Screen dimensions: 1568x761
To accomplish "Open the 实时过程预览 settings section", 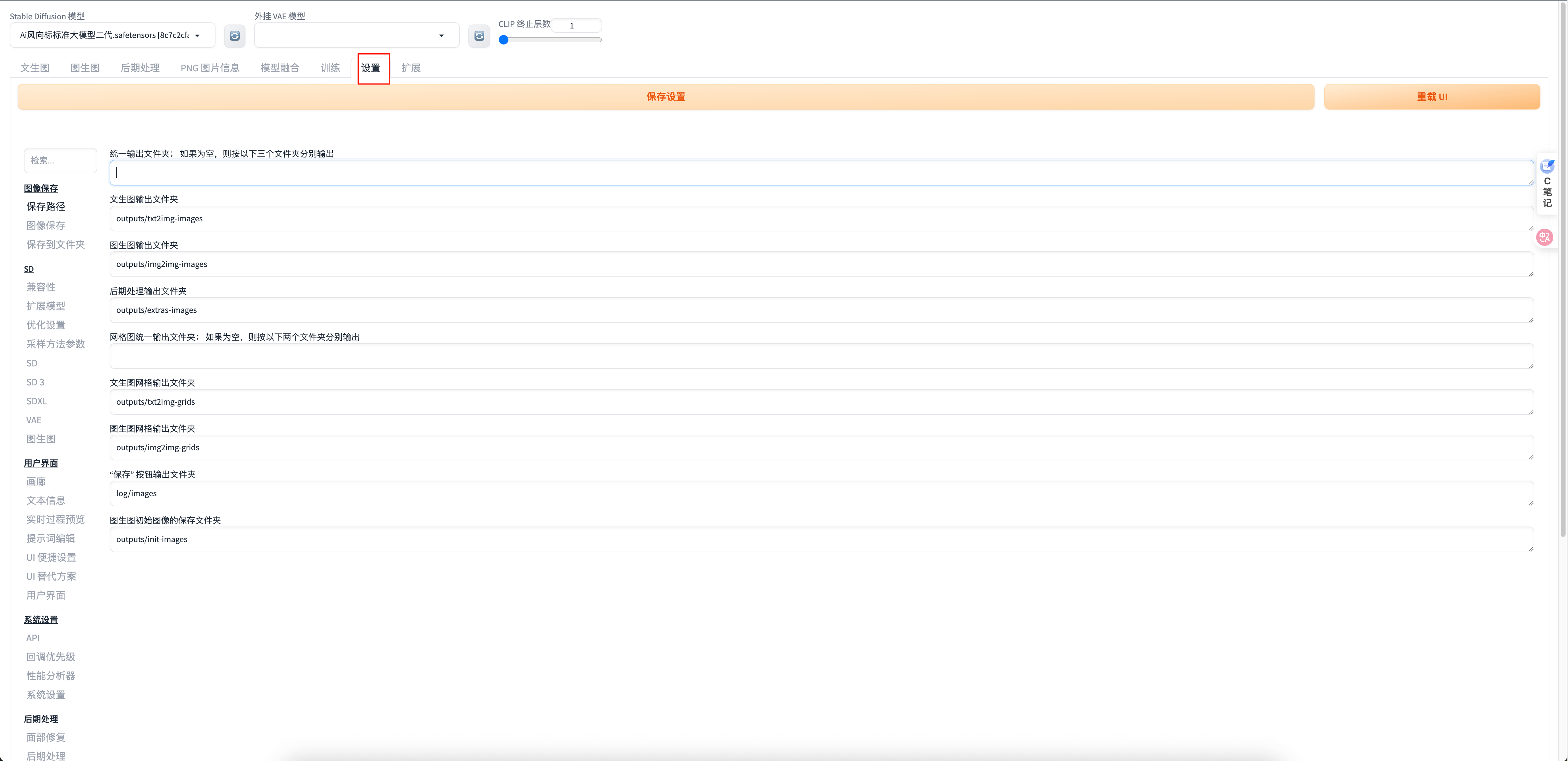I will coord(55,519).
